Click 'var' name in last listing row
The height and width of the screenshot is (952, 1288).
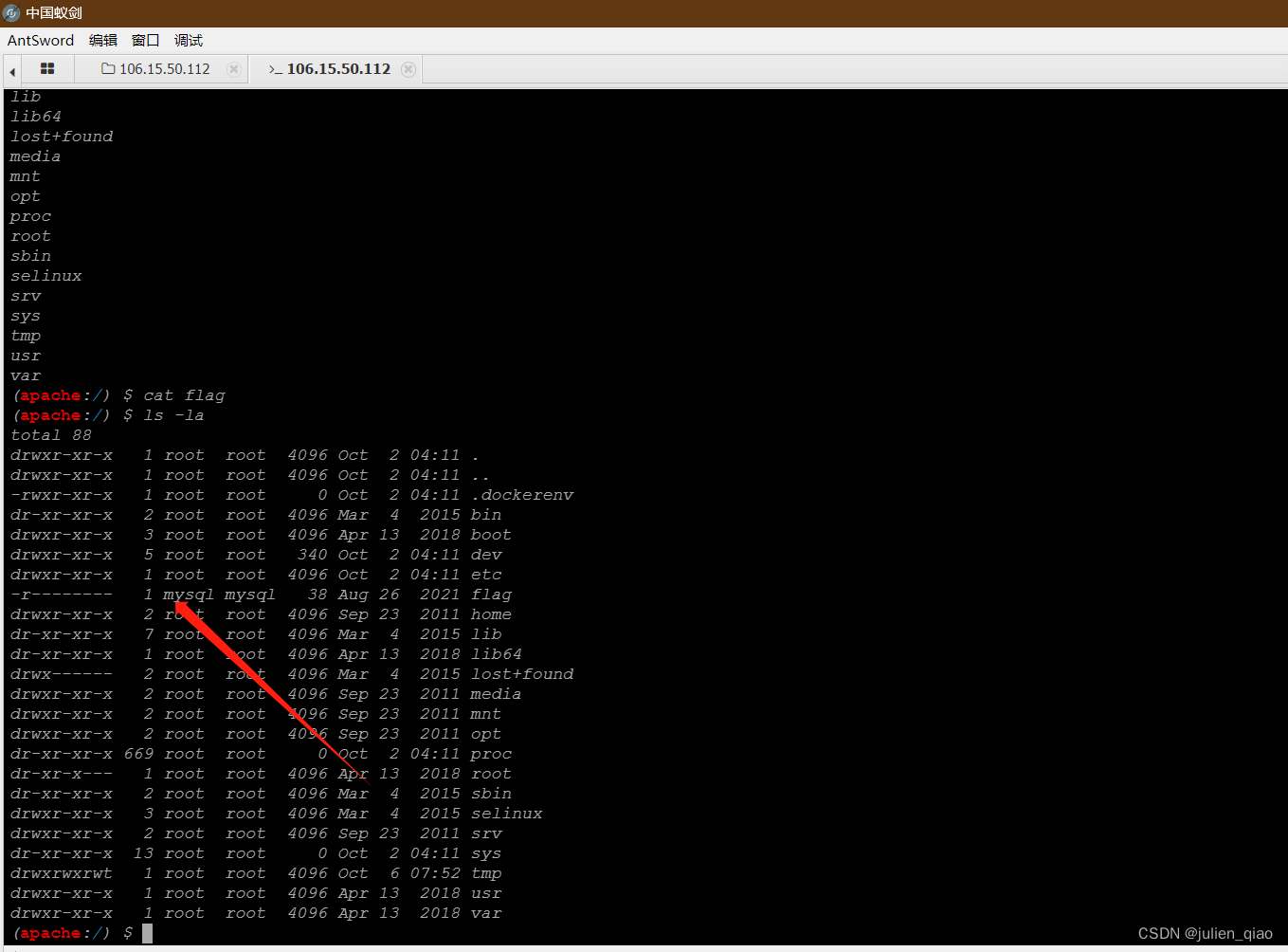[x=486, y=913]
